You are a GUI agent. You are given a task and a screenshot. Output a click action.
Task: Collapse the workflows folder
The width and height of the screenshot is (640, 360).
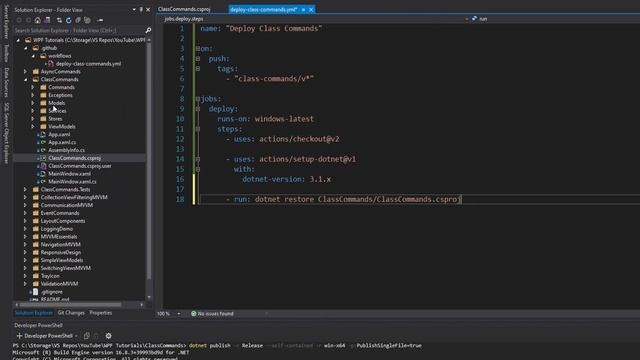33,56
